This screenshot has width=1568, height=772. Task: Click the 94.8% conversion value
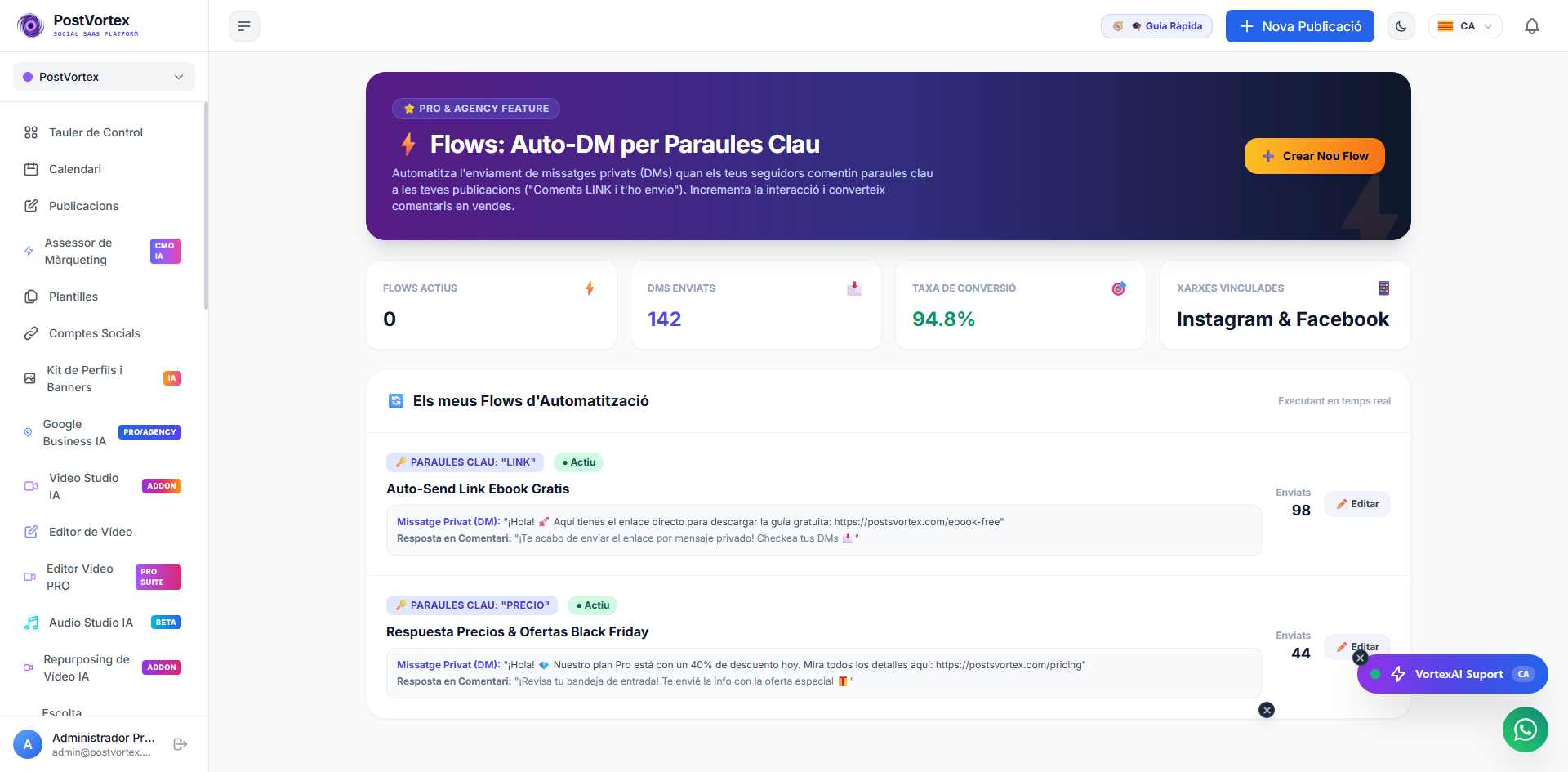click(x=943, y=319)
